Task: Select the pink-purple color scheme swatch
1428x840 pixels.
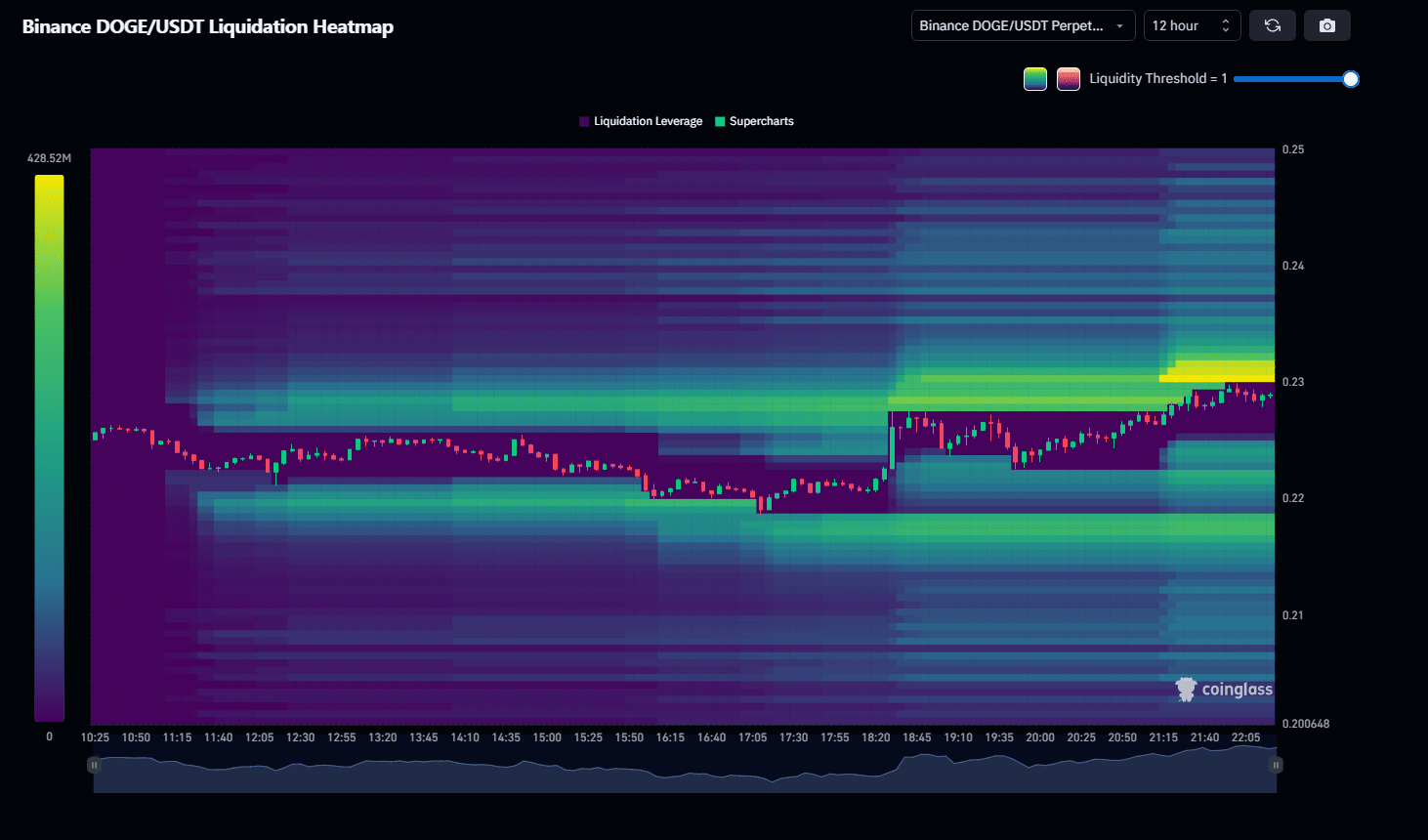Action: coord(1068,79)
